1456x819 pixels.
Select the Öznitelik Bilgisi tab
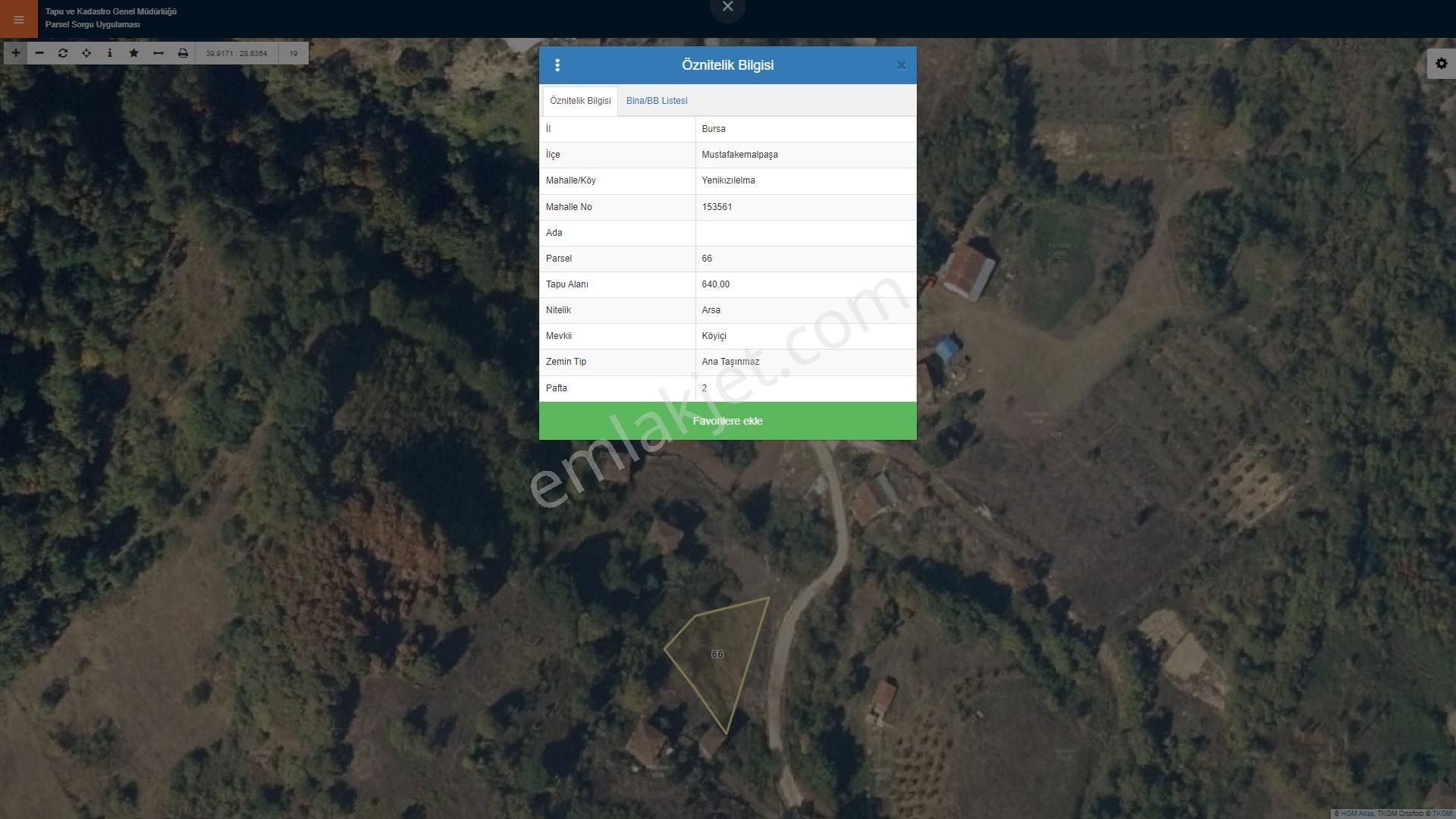click(579, 100)
